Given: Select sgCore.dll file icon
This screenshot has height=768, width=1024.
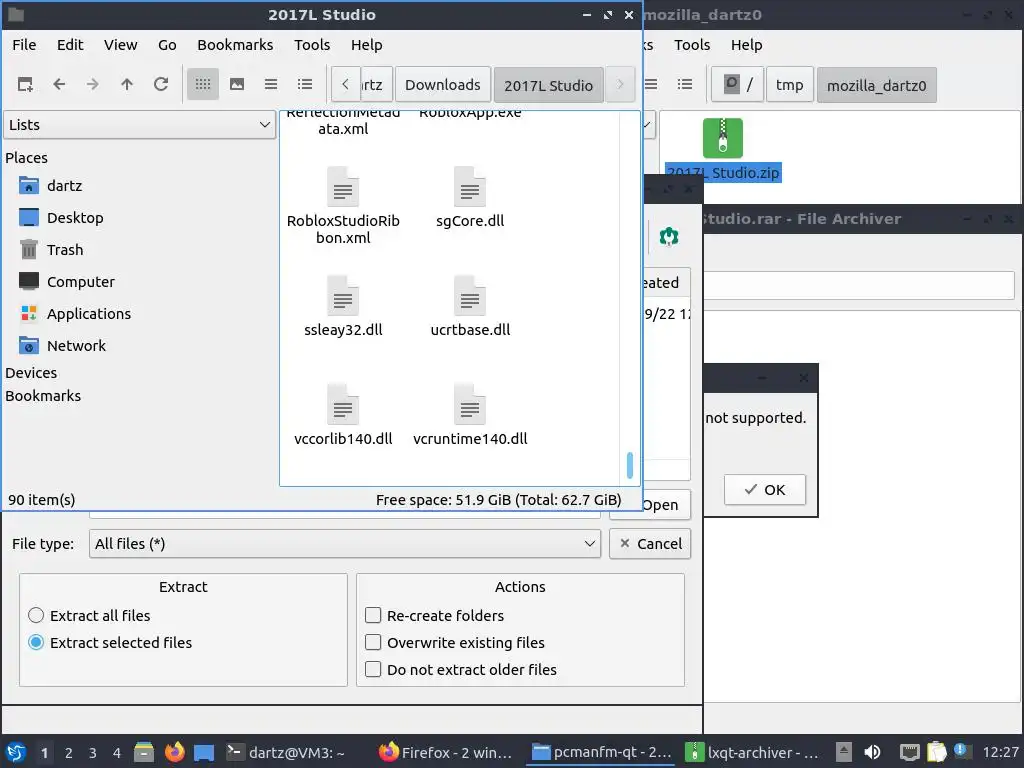Looking at the screenshot, I should tap(470, 187).
